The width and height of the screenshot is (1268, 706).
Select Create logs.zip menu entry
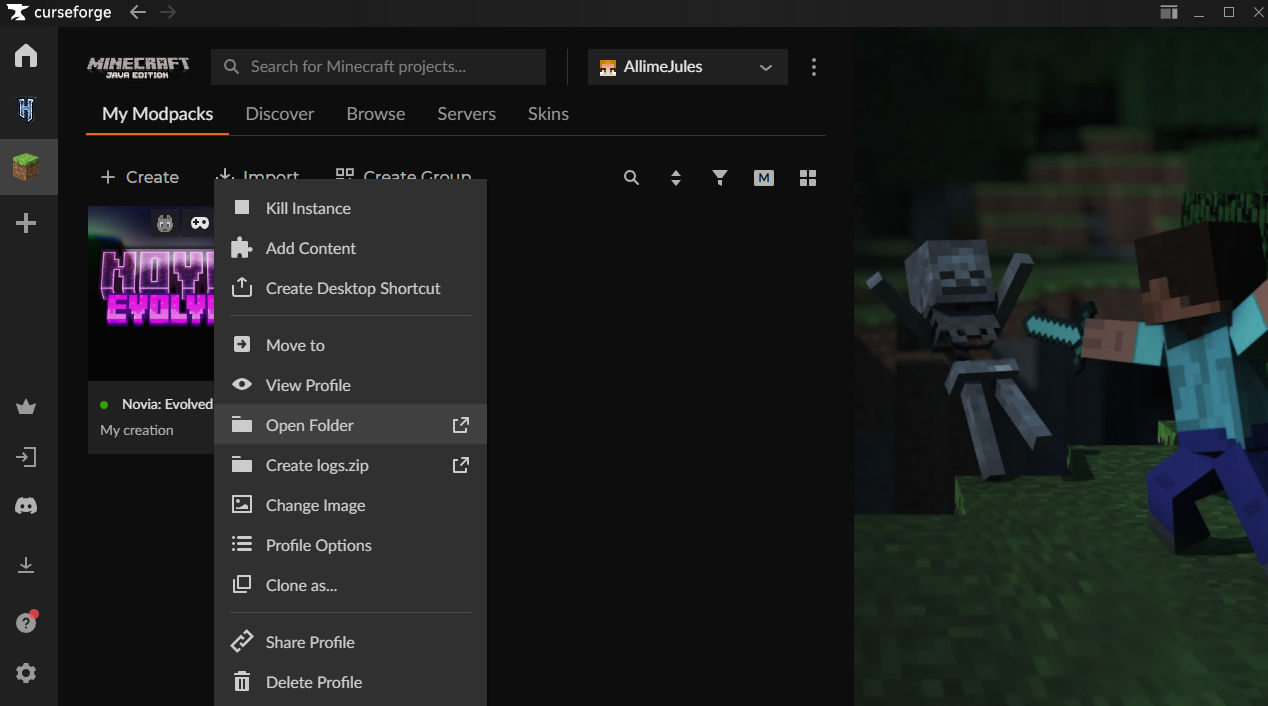(350, 465)
